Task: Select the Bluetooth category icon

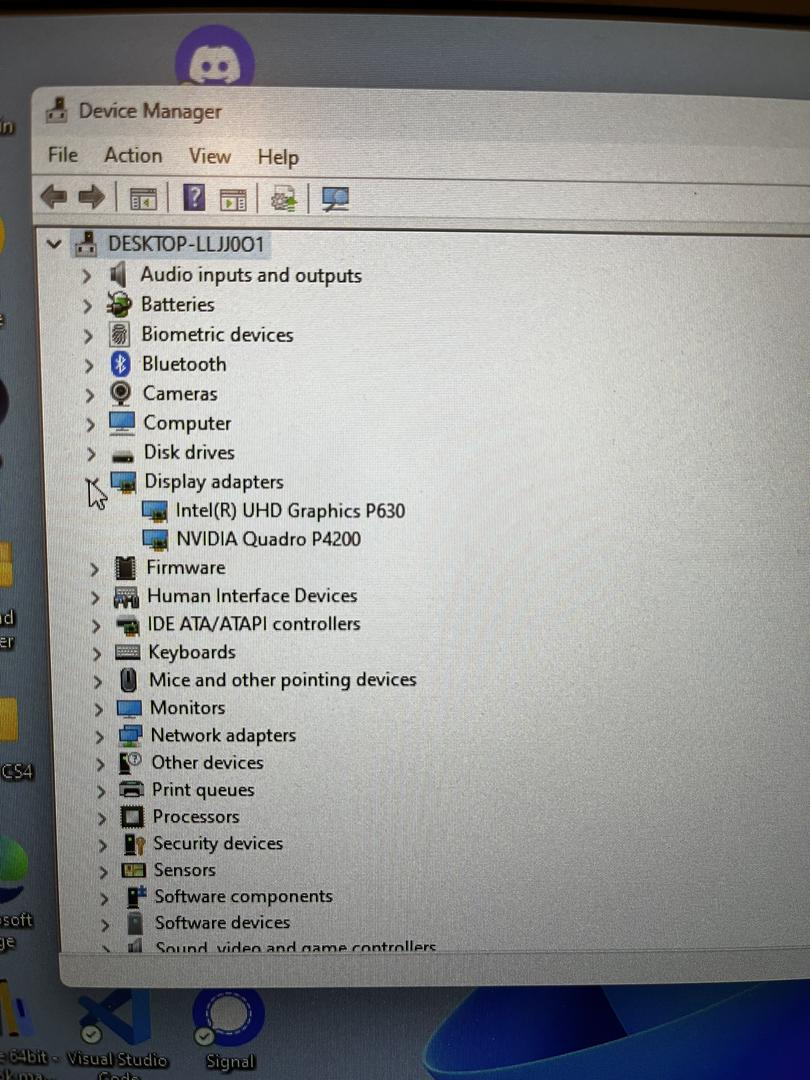Action: click(121, 364)
